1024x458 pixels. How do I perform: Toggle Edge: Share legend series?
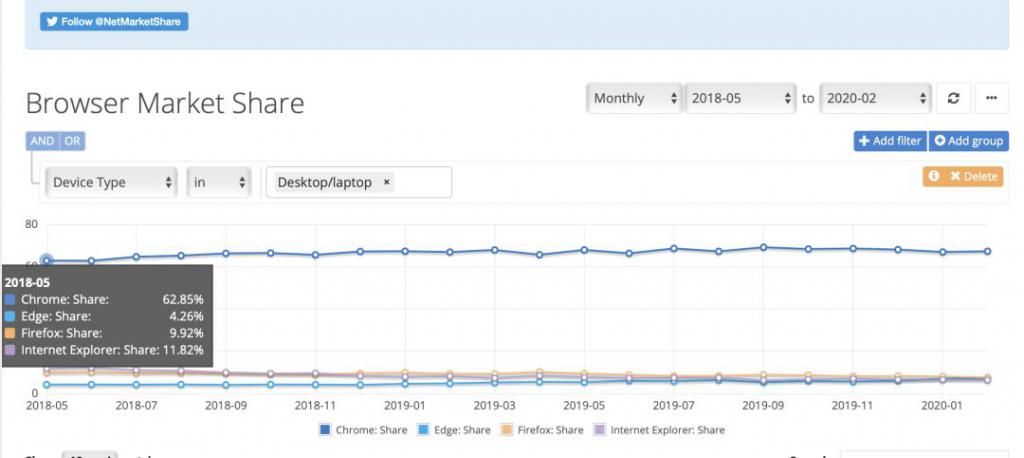455,430
